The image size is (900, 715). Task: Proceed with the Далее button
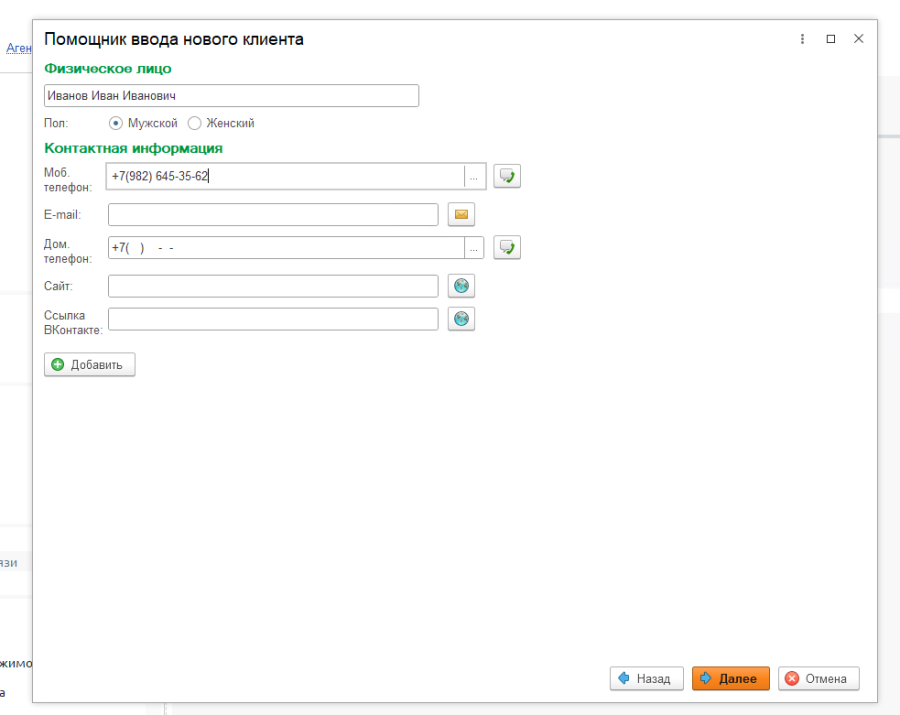pyautogui.click(x=730, y=678)
